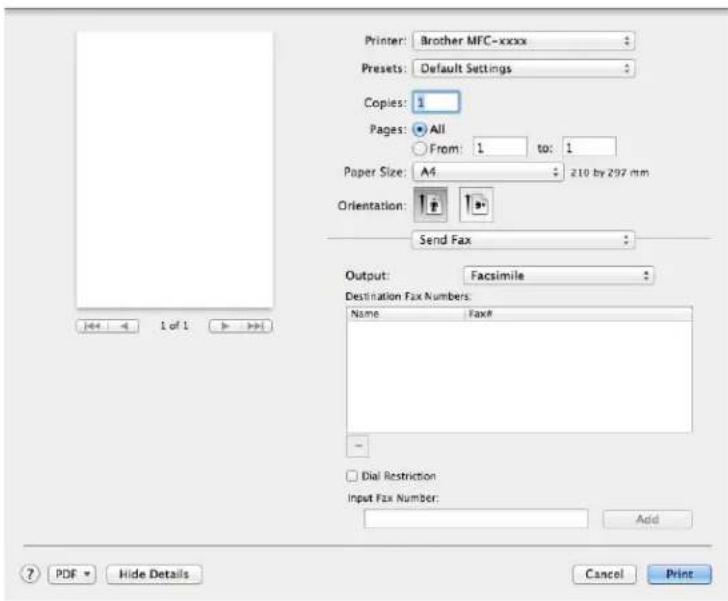The height and width of the screenshot is (601, 728).
Task: Go to previous page in preview
Action: 124,326
